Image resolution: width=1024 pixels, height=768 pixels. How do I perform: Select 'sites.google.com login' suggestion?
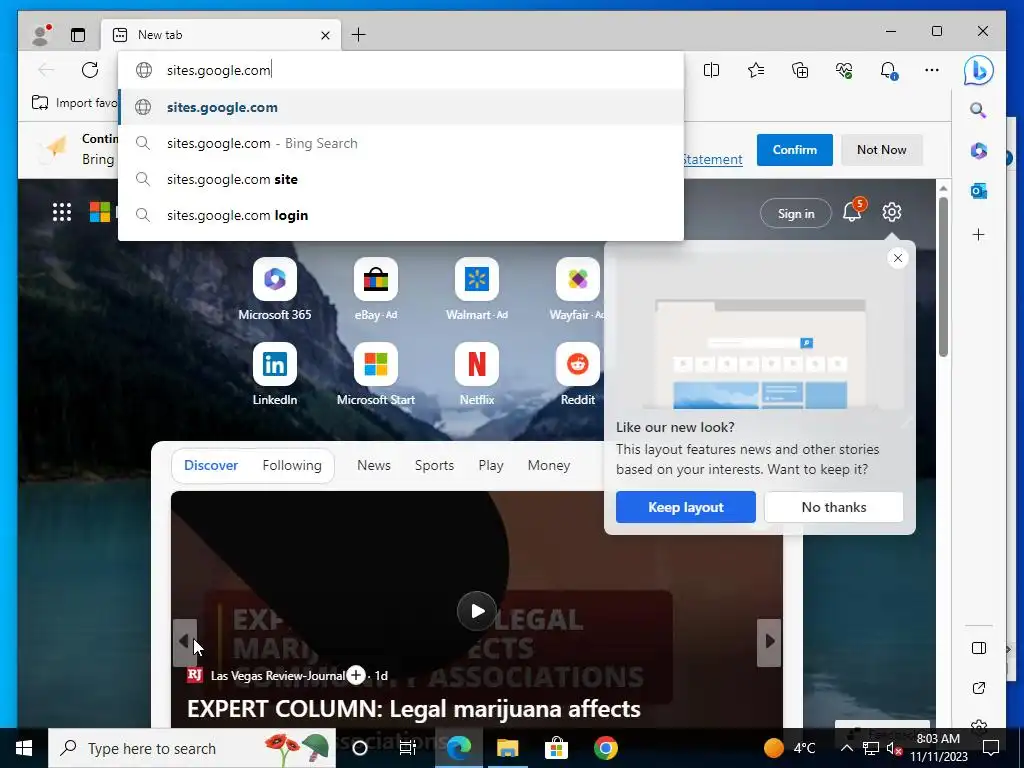pos(401,215)
